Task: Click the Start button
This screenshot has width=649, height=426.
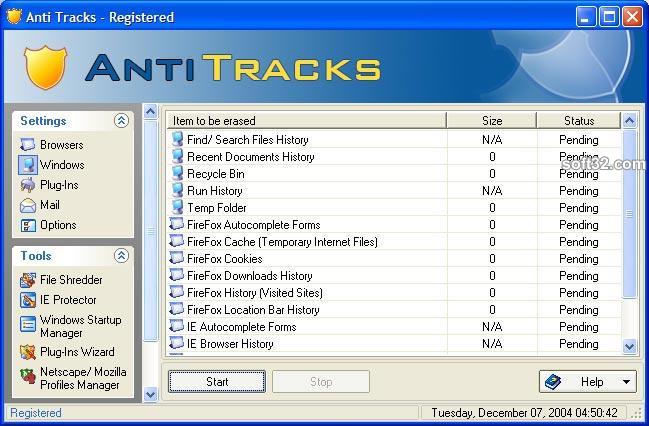Action: (217, 381)
